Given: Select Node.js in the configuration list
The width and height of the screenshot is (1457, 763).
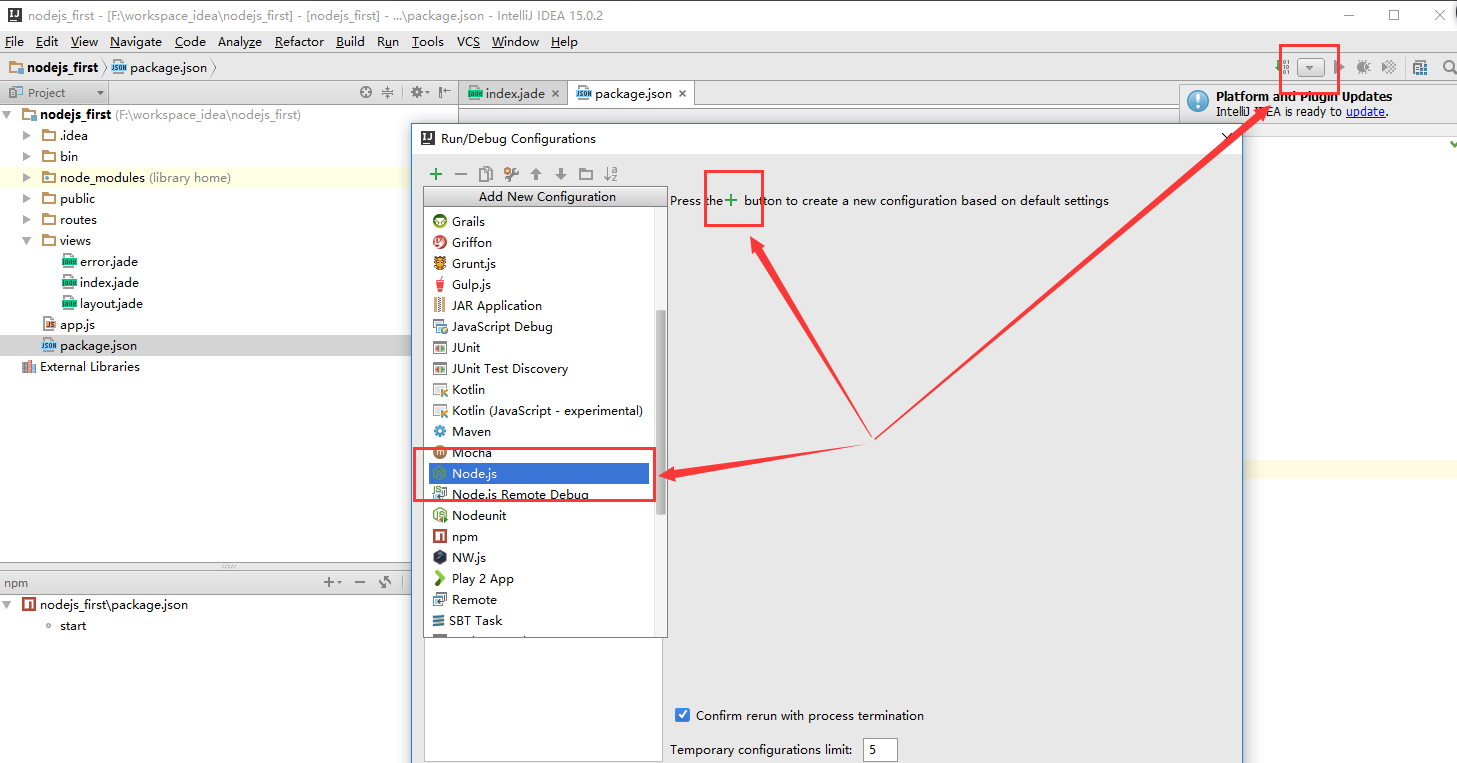Looking at the screenshot, I should tap(539, 473).
